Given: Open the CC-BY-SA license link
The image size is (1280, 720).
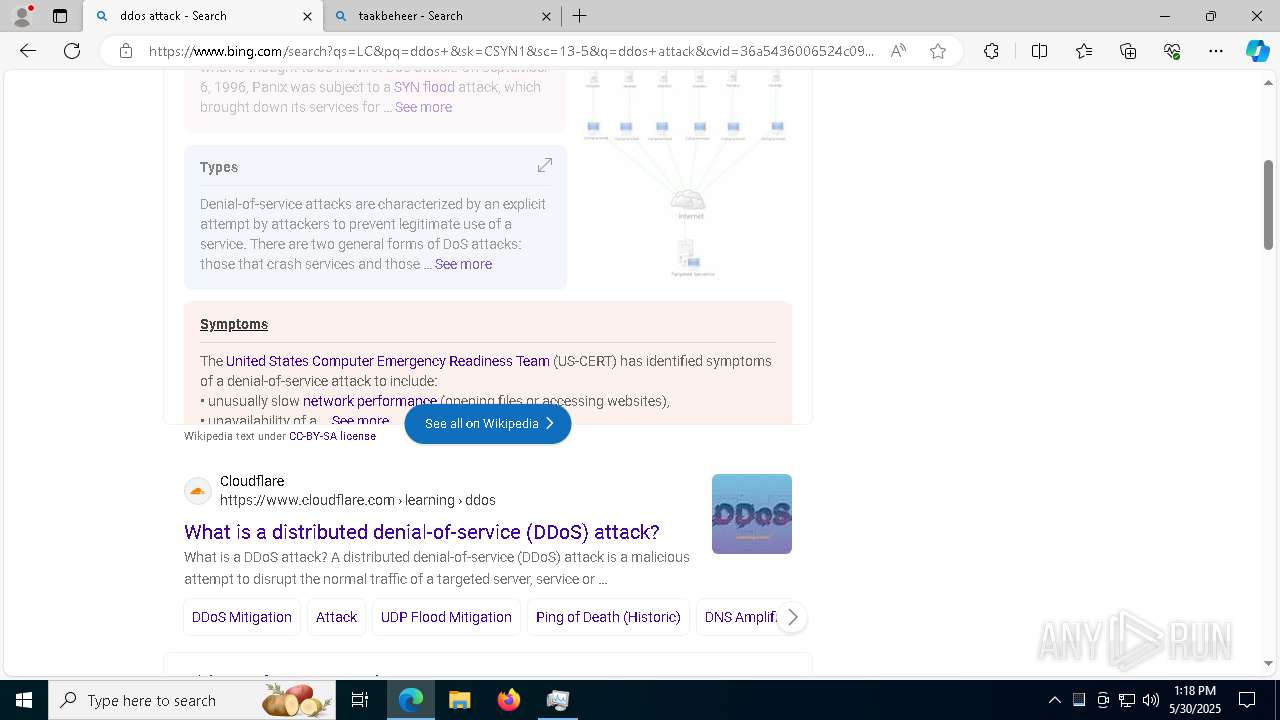Looking at the screenshot, I should [x=332, y=436].
